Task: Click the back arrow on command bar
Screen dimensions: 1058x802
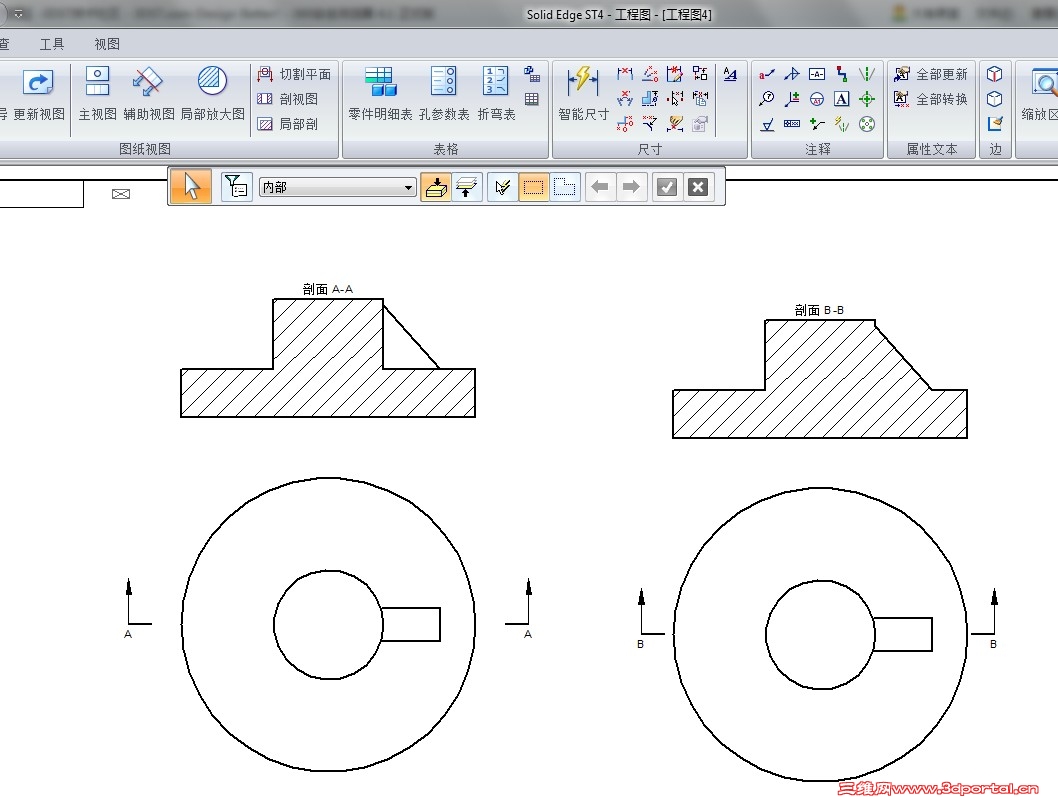Action: 600,187
